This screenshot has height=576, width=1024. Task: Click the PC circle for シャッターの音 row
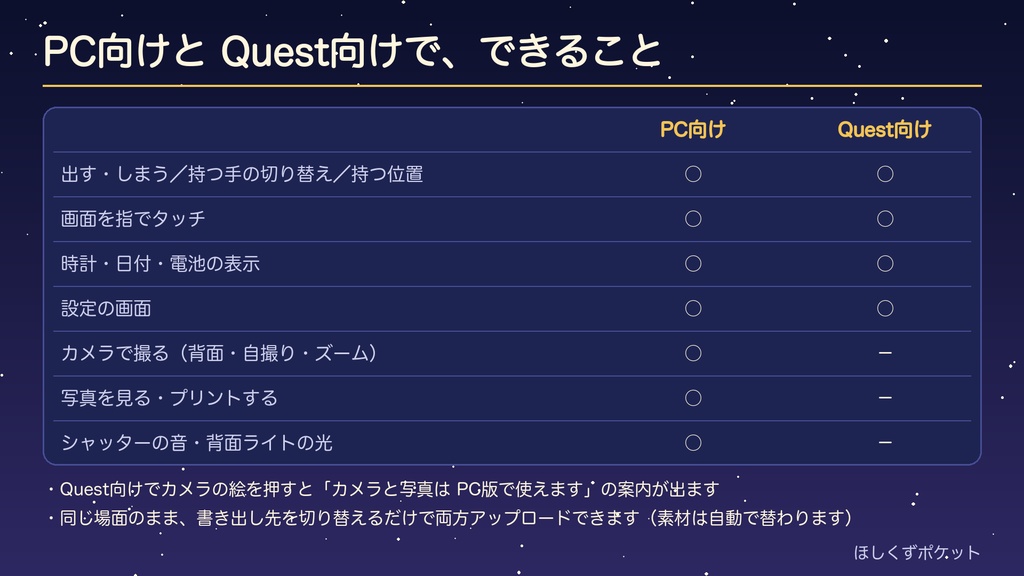tap(693, 443)
